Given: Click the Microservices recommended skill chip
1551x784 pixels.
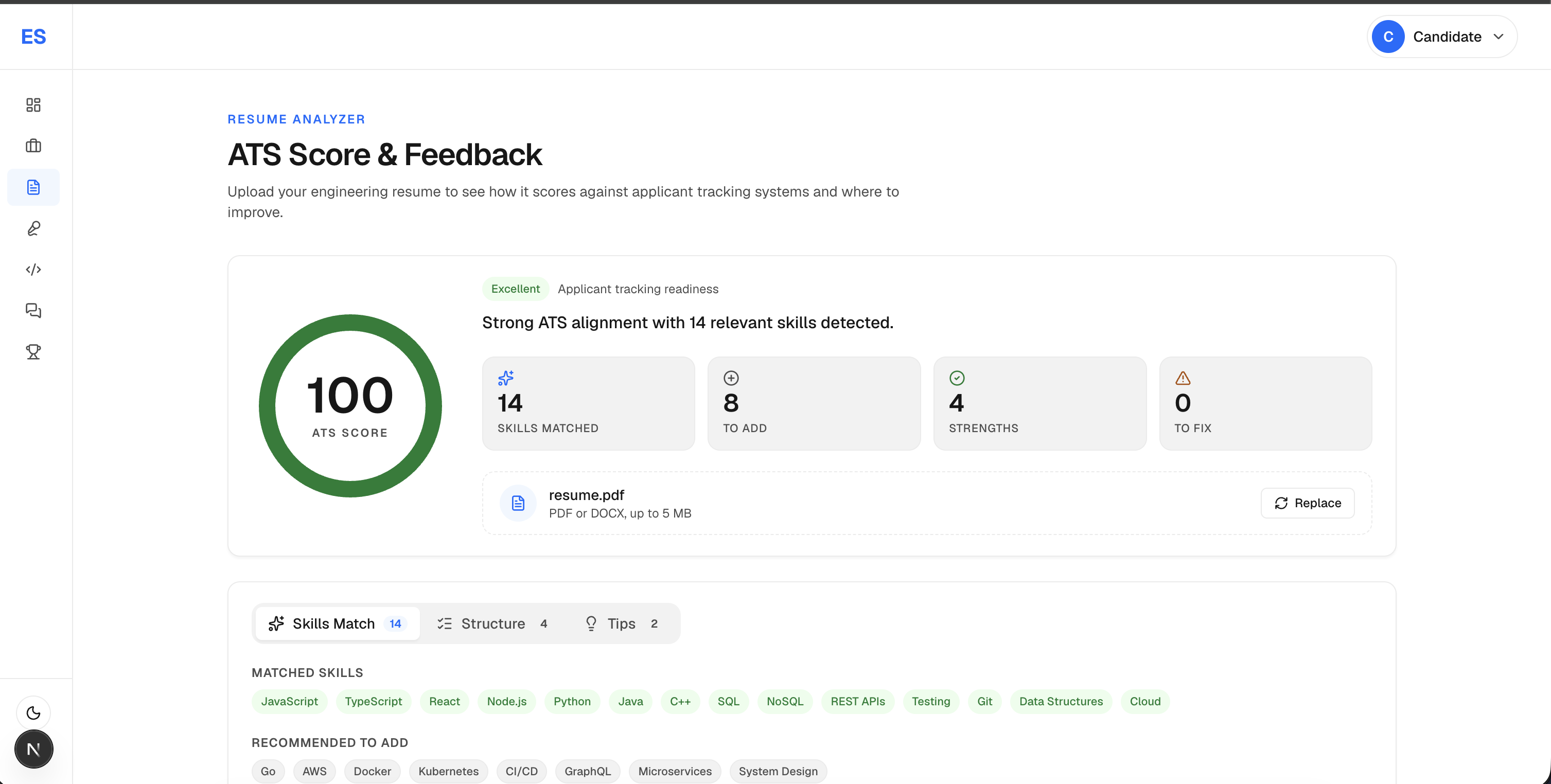Looking at the screenshot, I should click(675, 771).
